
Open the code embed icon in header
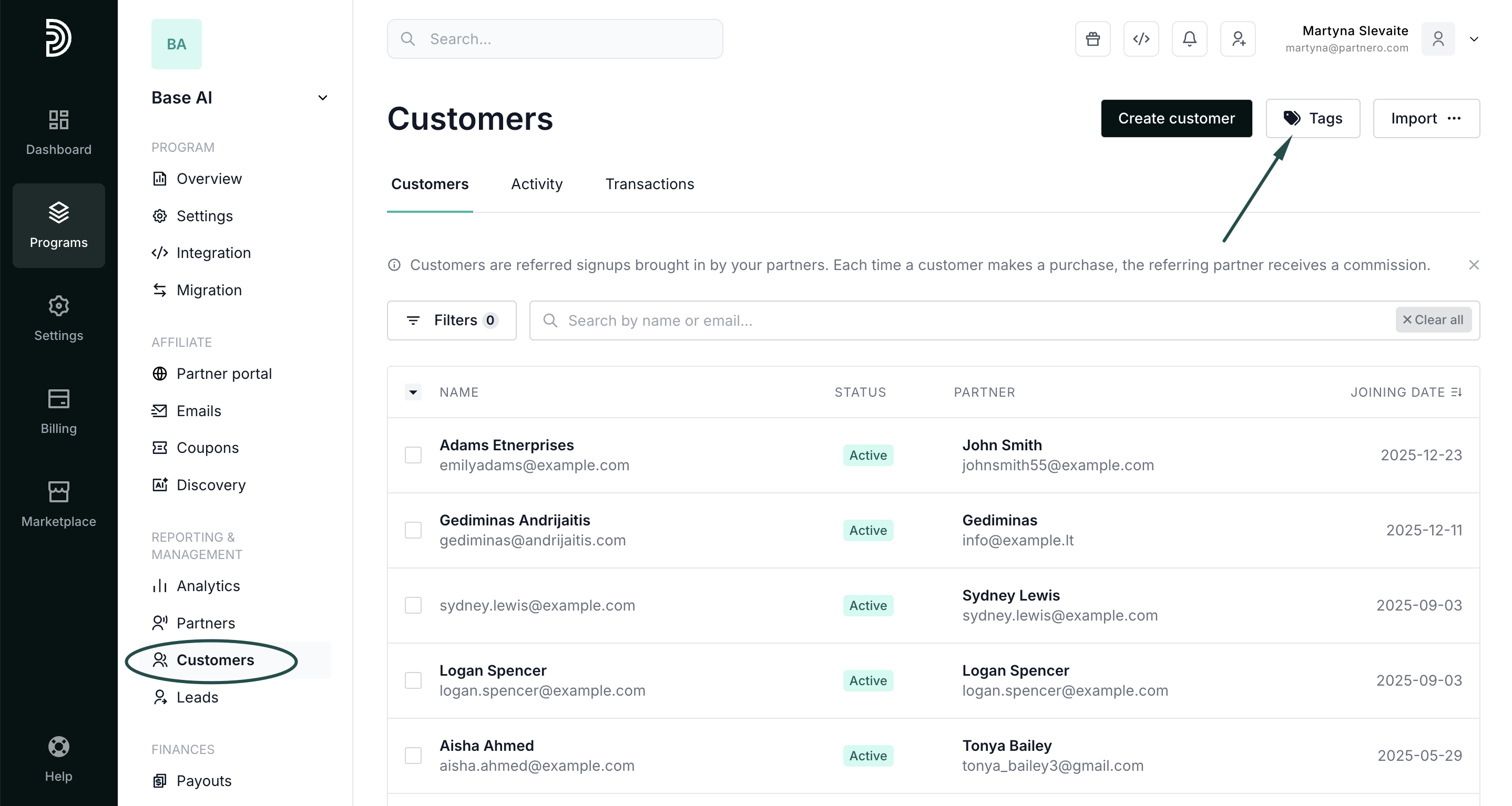[x=1140, y=39]
